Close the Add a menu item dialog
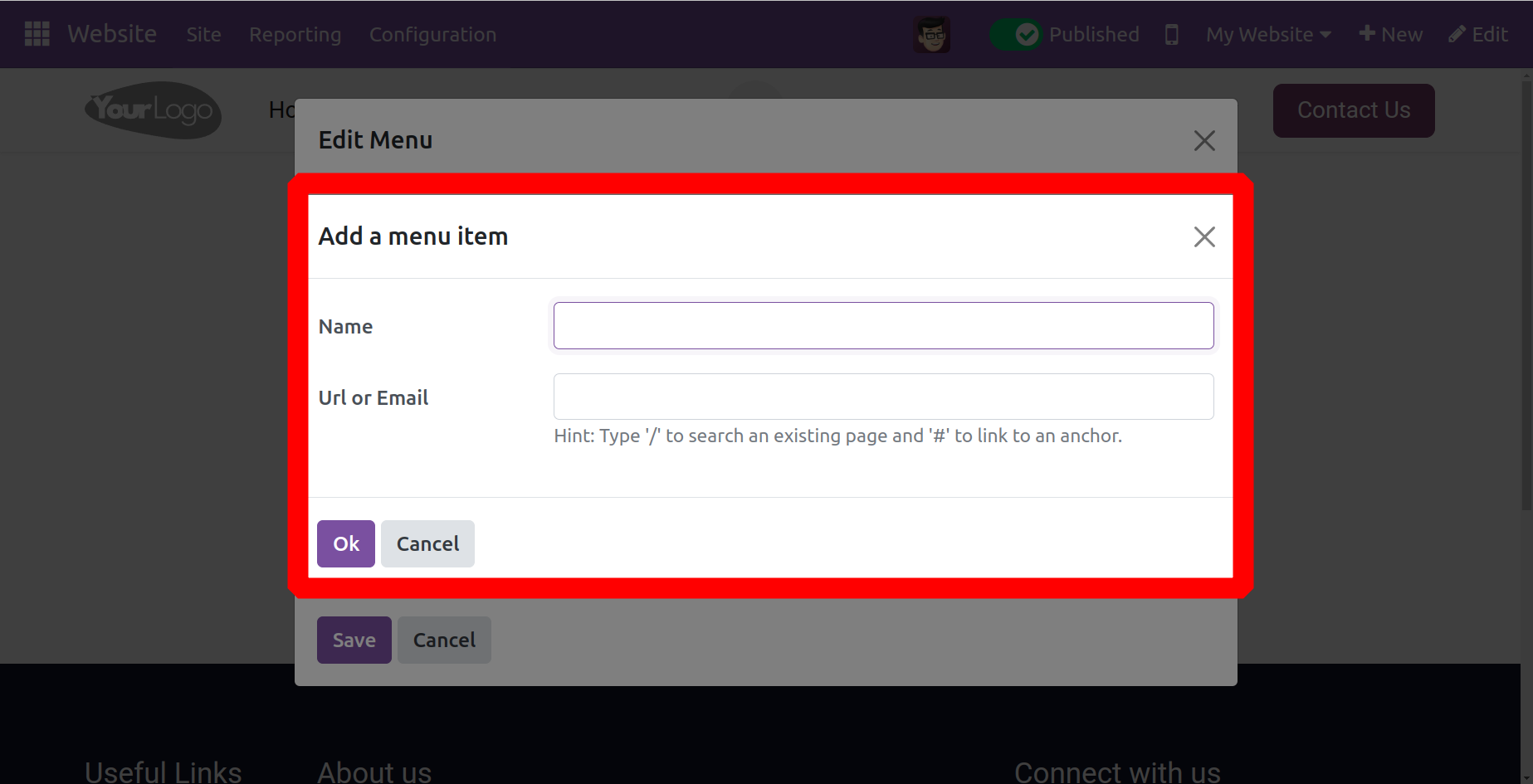The width and height of the screenshot is (1533, 784). (x=1203, y=237)
